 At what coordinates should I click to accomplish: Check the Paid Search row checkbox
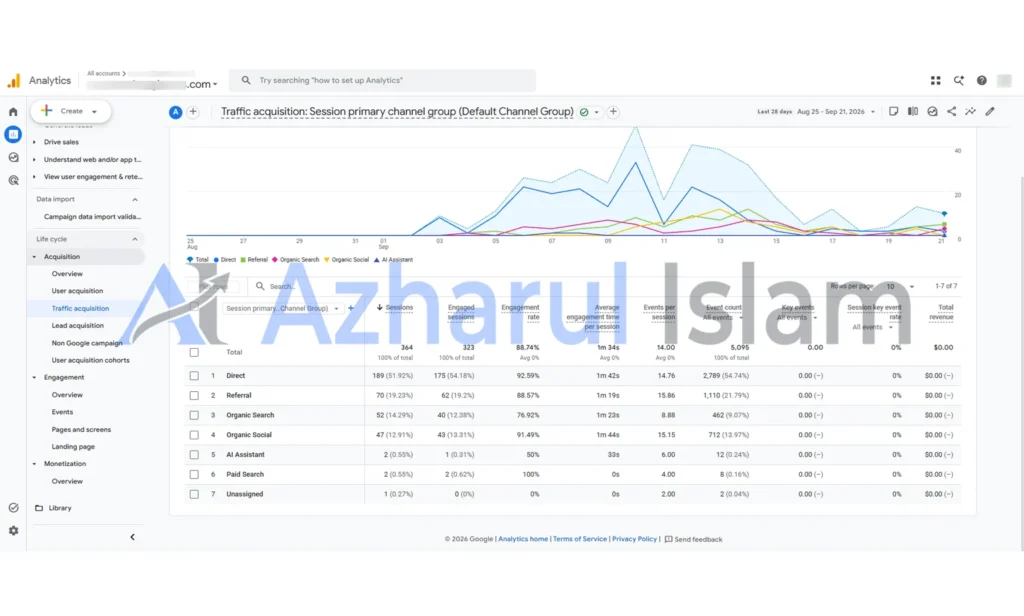click(194, 474)
